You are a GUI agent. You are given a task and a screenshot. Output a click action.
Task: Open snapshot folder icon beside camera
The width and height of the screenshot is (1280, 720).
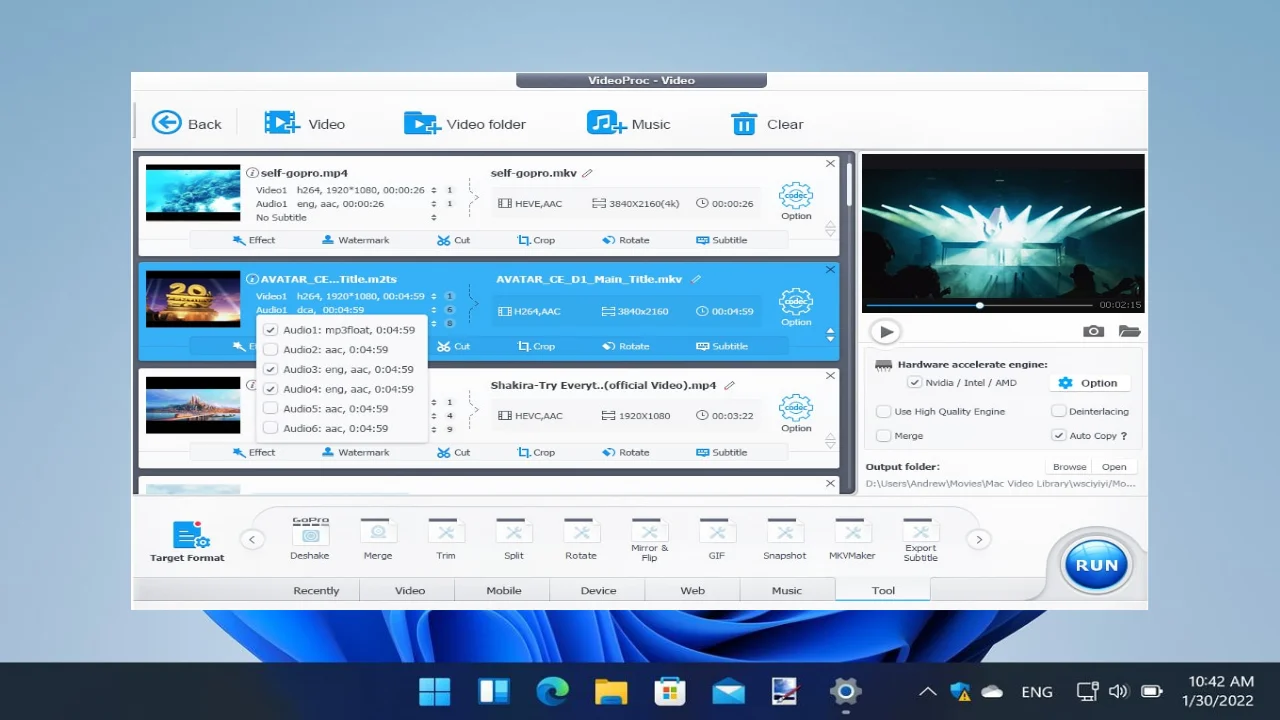pyautogui.click(x=1129, y=331)
